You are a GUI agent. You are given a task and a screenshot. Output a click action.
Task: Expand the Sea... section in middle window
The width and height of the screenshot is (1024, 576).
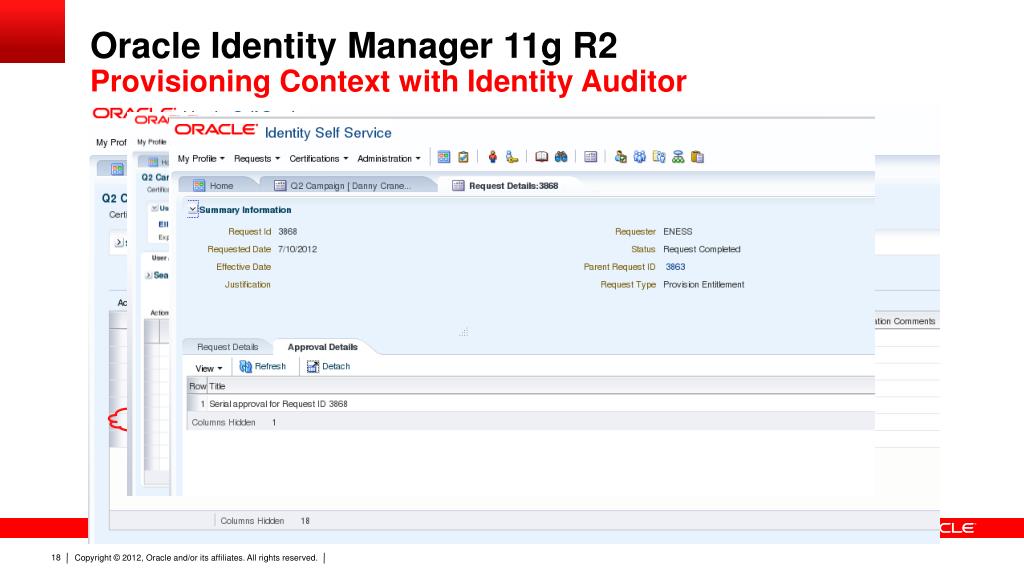[x=149, y=276]
